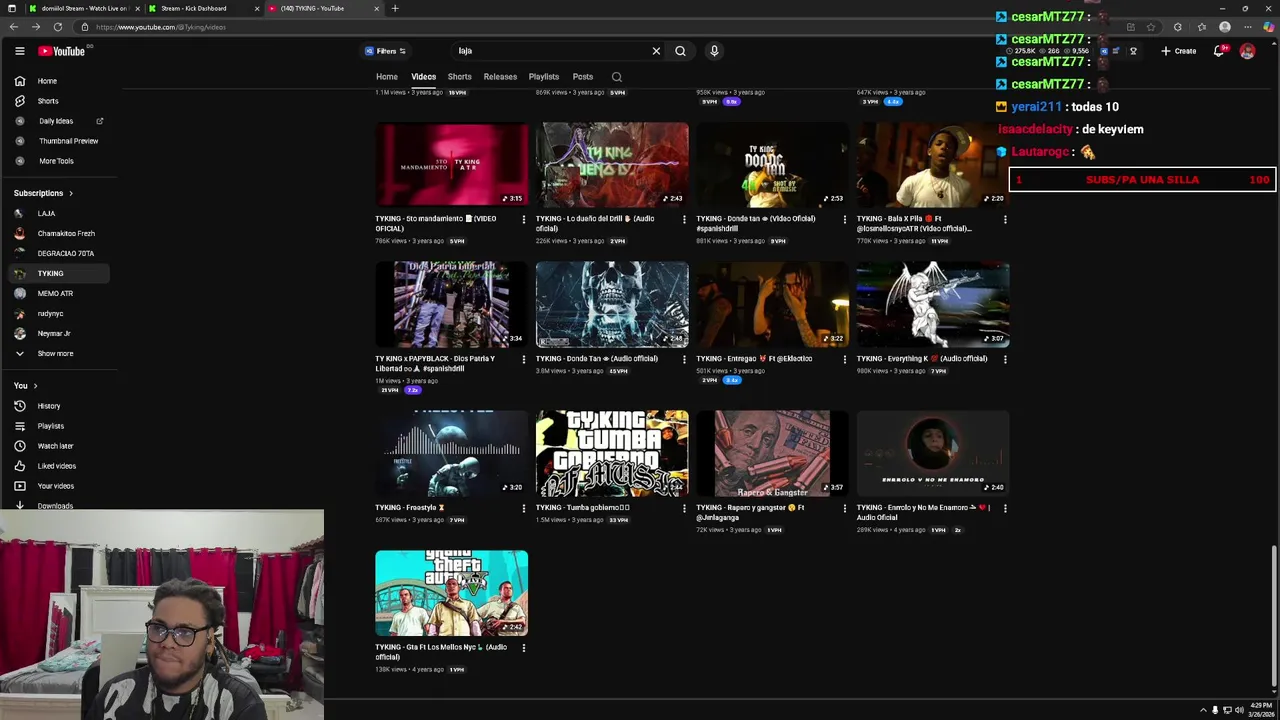The image size is (1280, 720).
Task: Open LAJA subscription channel
Action: [x=46, y=213]
